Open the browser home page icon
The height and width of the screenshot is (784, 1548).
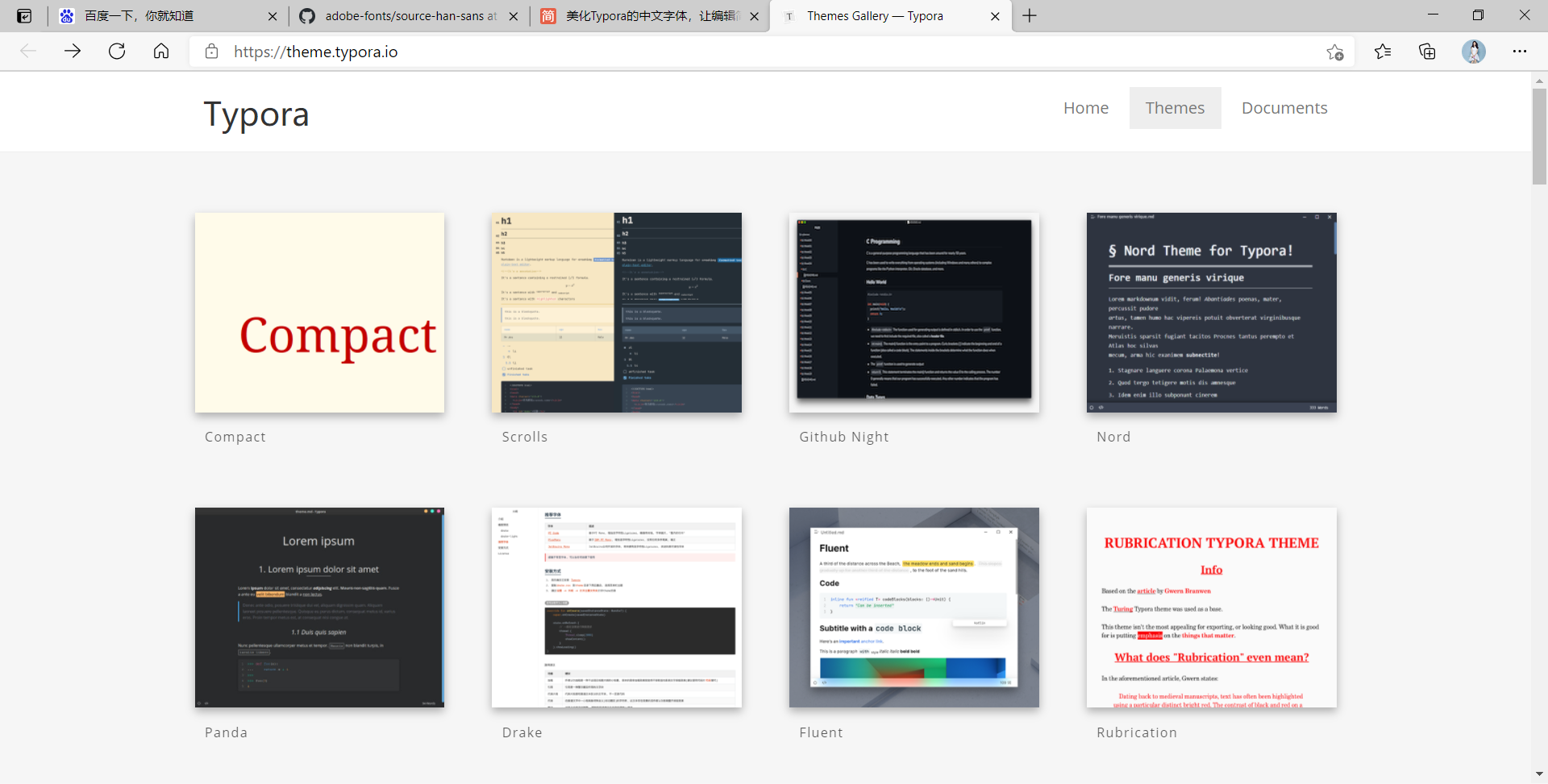tap(161, 52)
